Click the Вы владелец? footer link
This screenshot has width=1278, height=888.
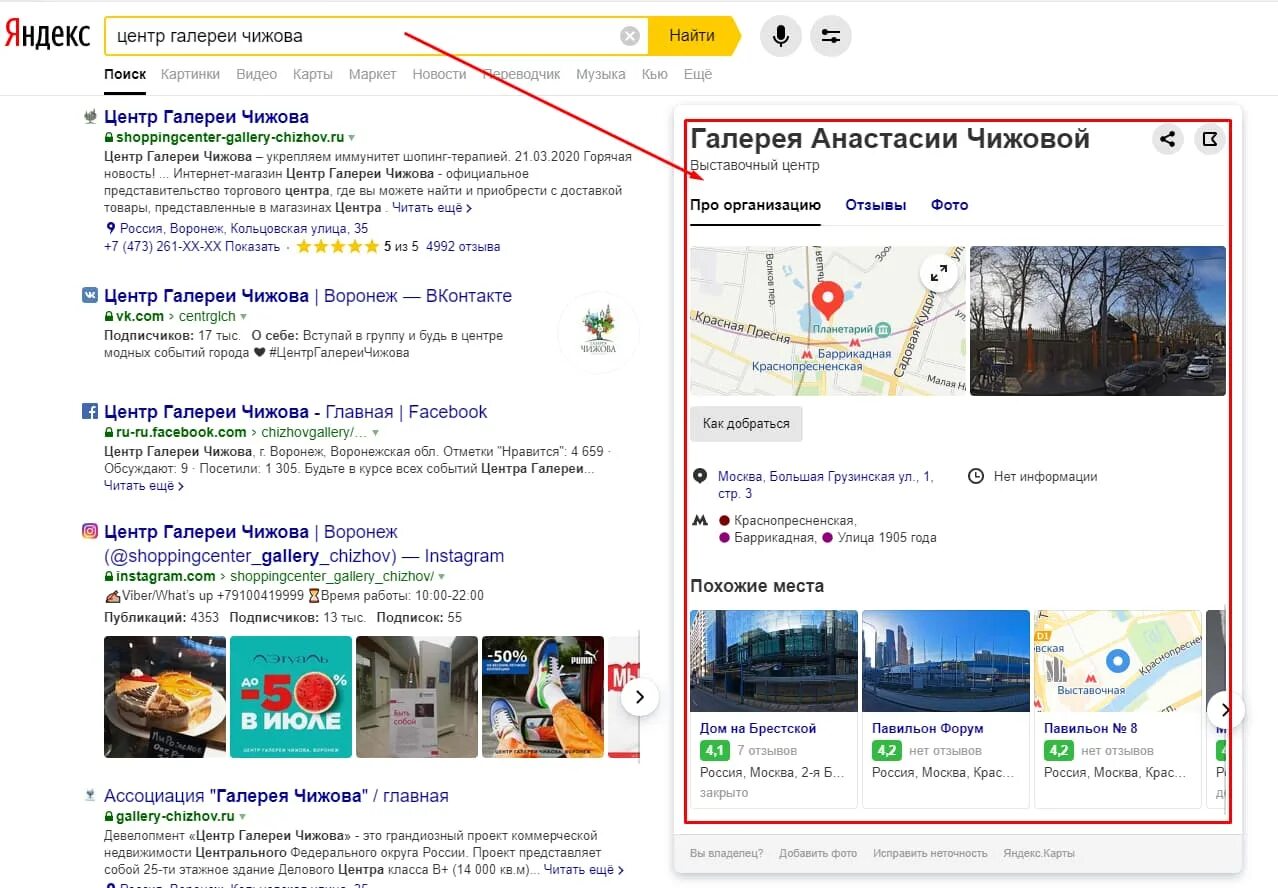[x=726, y=853]
